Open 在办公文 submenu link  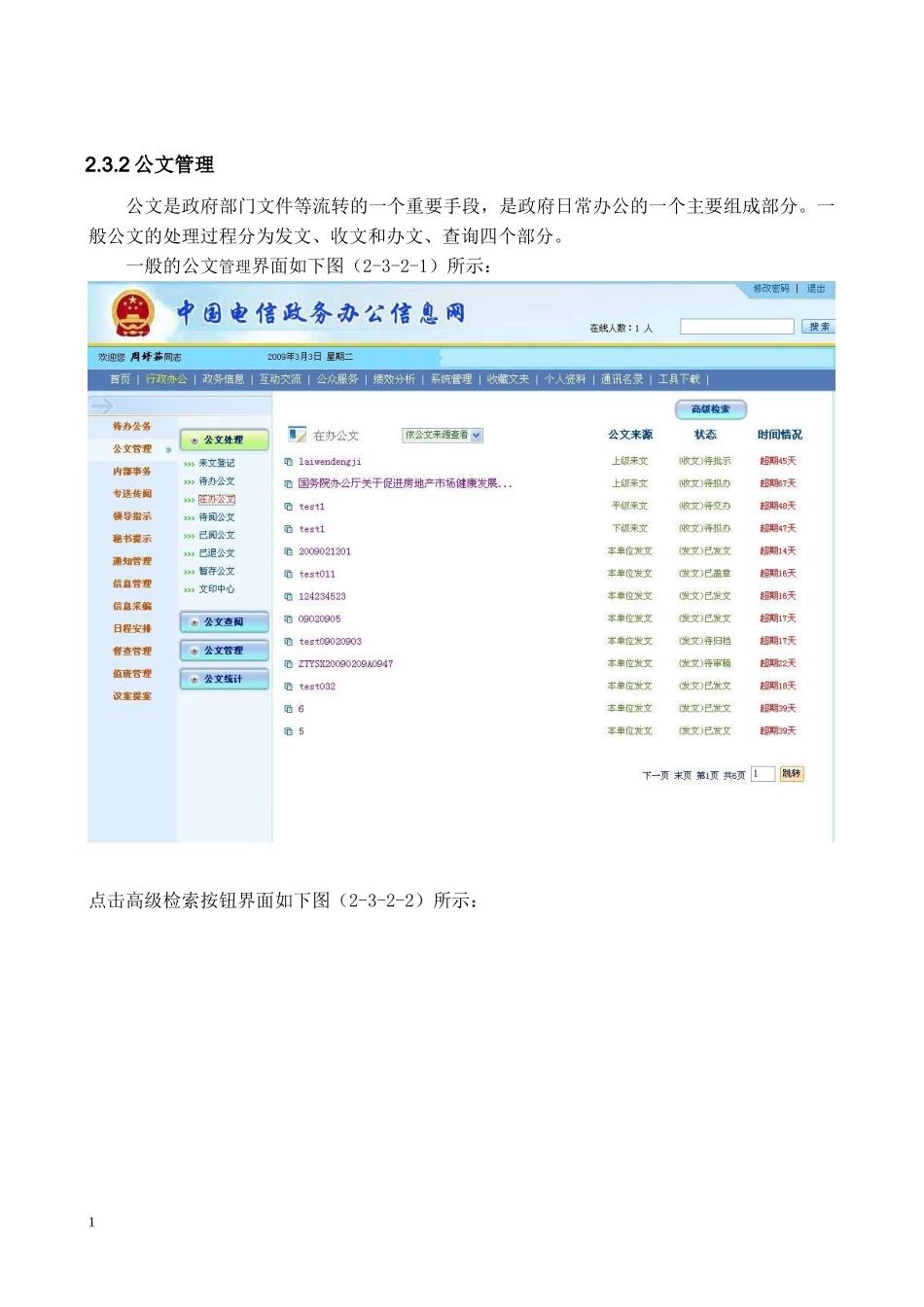click(x=217, y=500)
